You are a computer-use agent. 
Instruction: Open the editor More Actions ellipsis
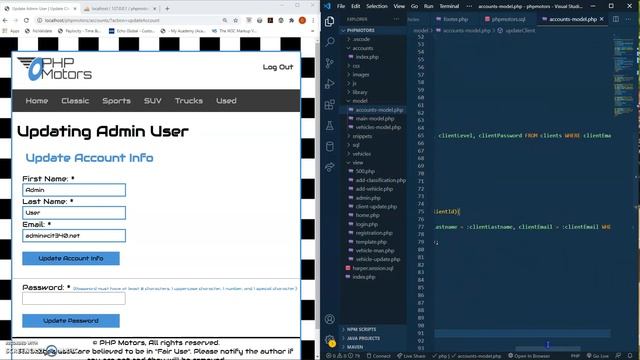(628, 19)
